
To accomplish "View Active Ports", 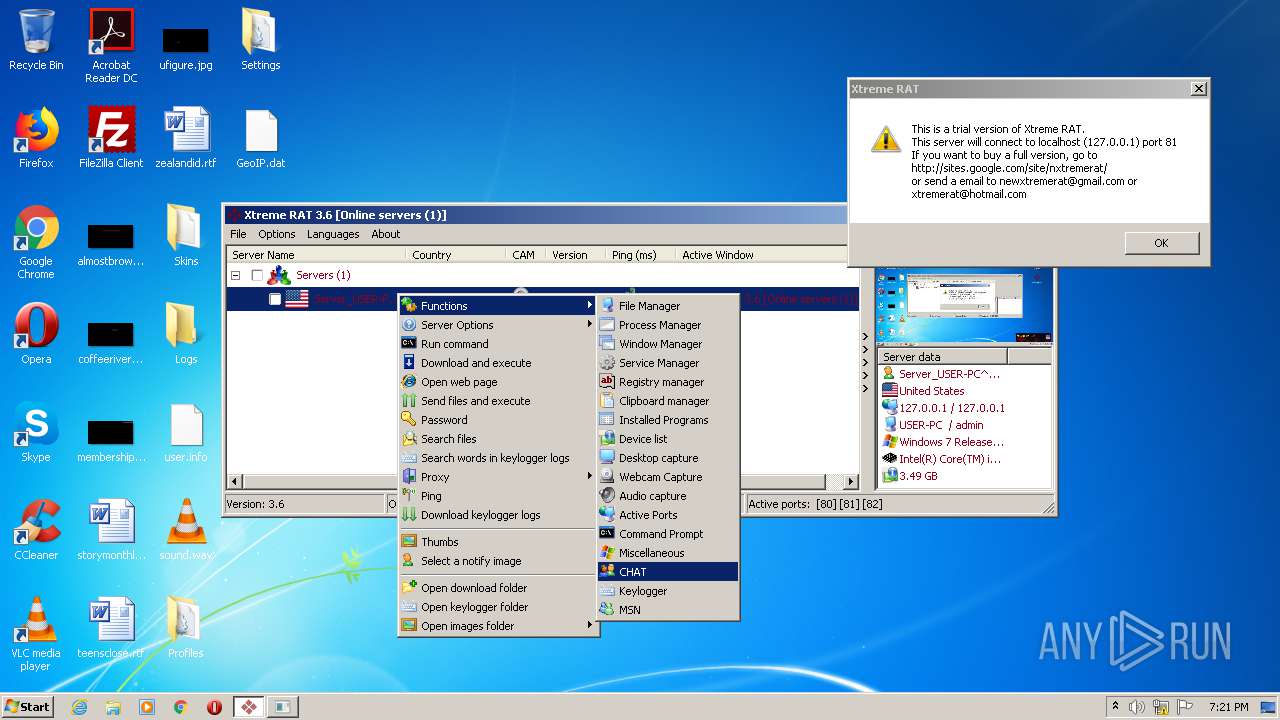I will tap(668, 515).
